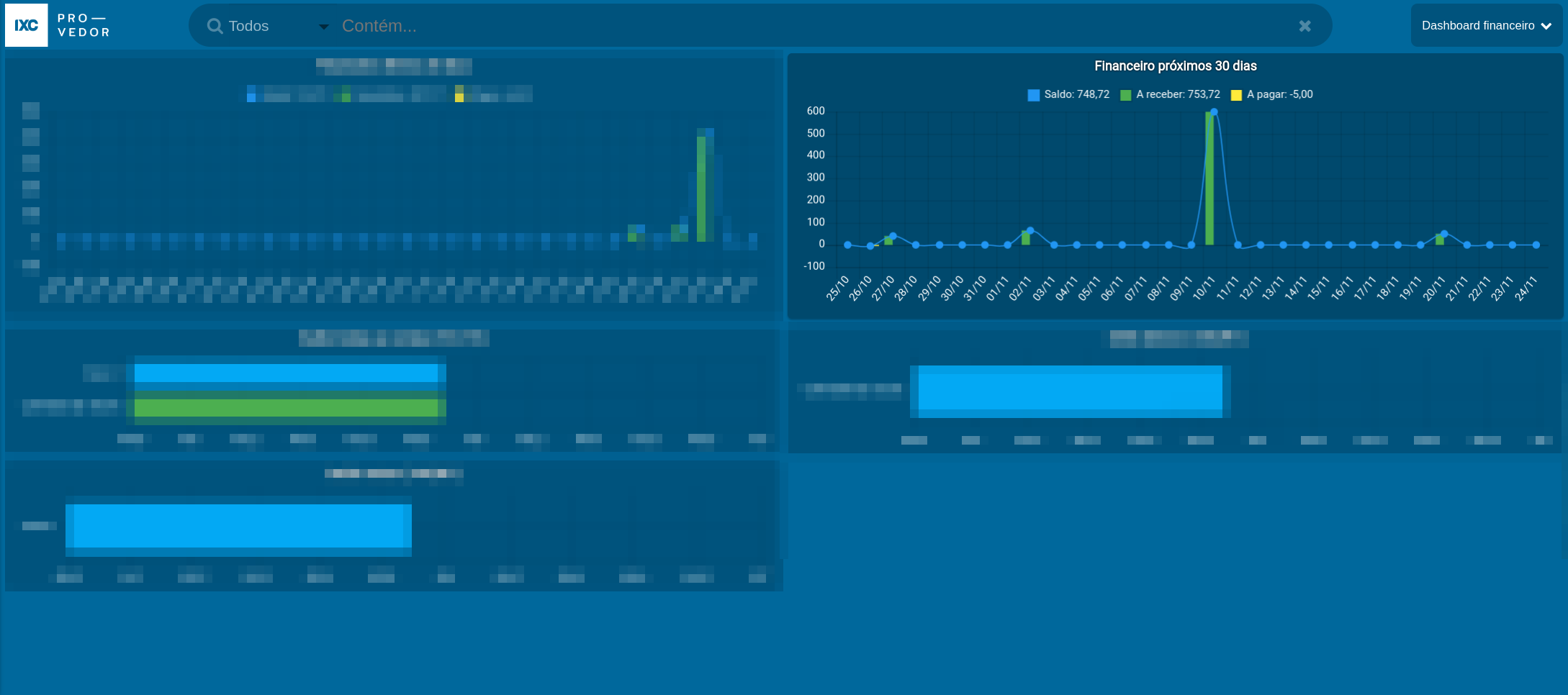Click the 27/10 data point

[893, 236]
